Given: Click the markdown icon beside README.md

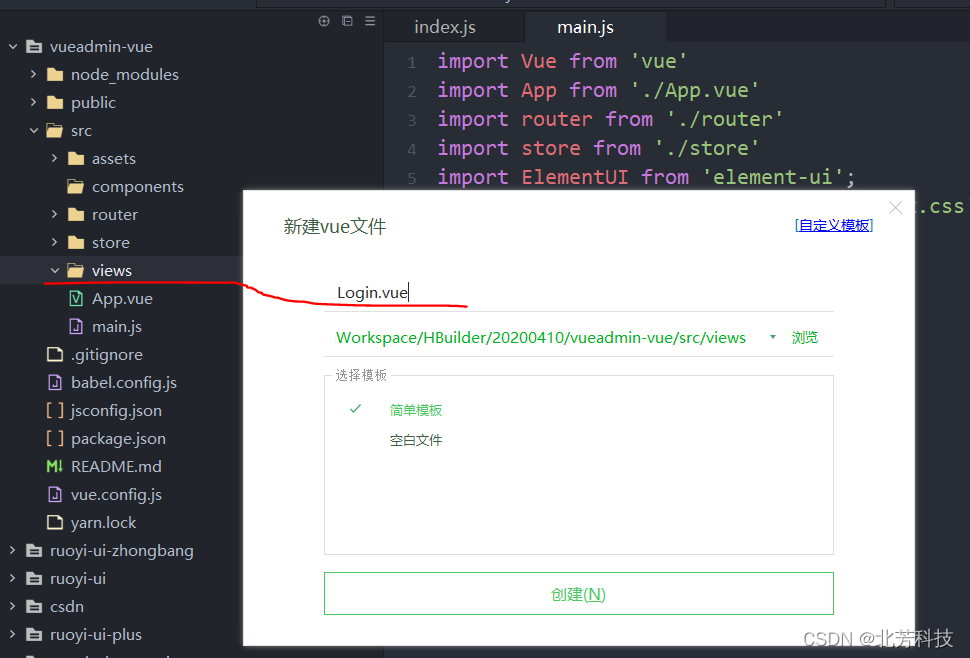Looking at the screenshot, I should point(55,466).
